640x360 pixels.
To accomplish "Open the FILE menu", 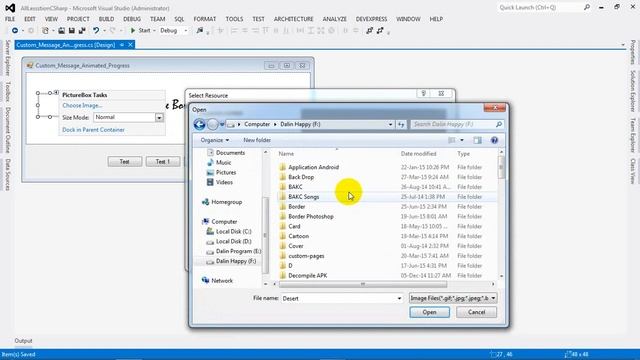I will point(10,19).
